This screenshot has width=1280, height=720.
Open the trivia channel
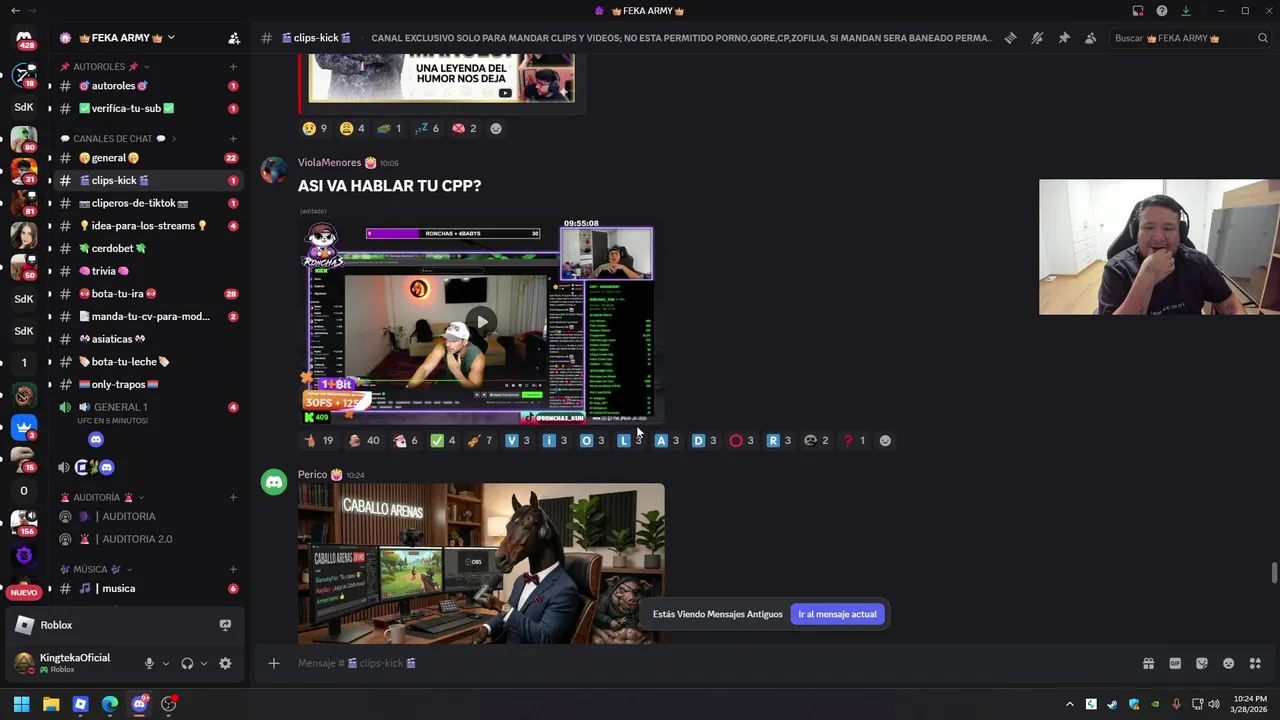[x=148, y=271]
